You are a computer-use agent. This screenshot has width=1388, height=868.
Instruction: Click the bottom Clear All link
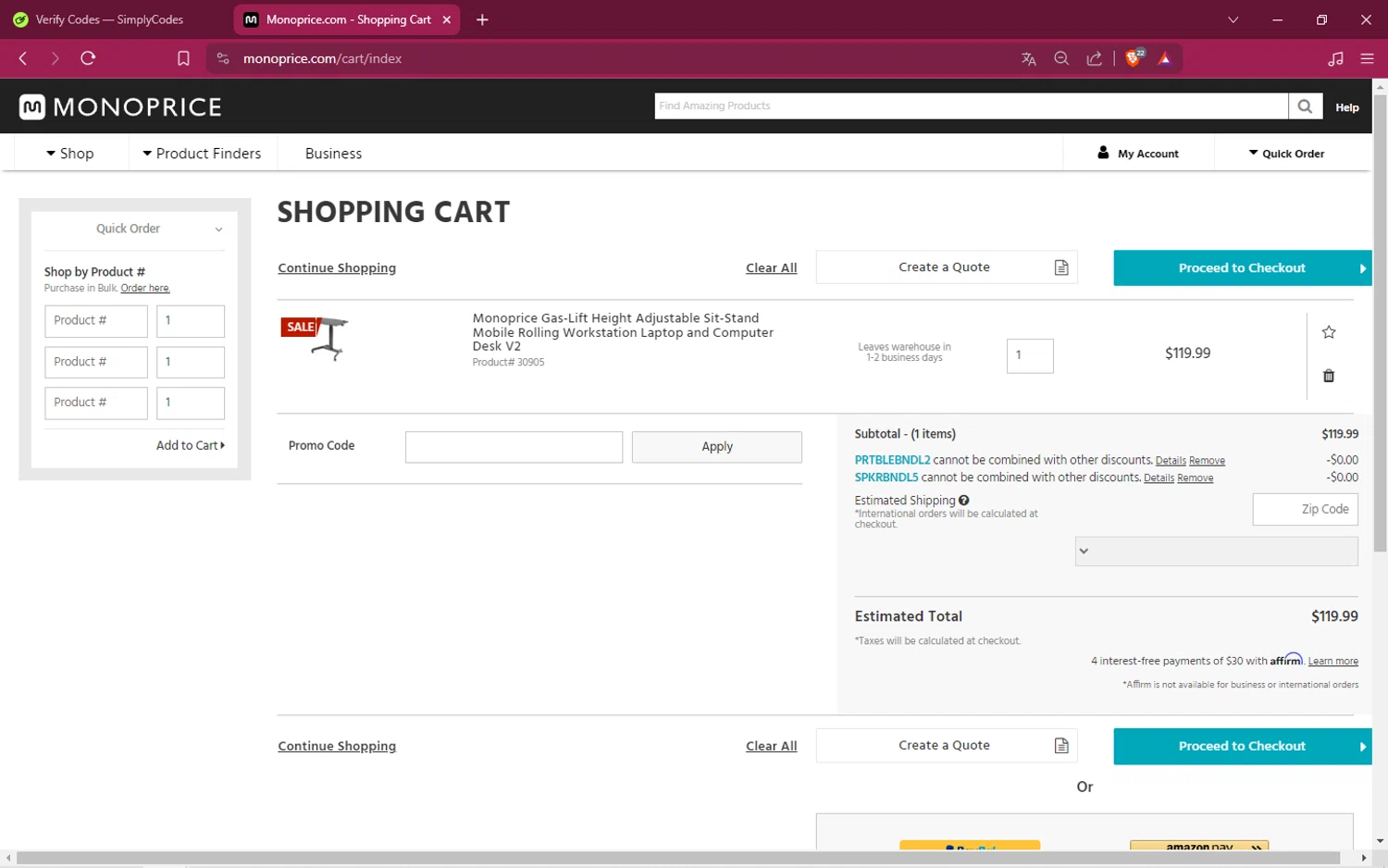click(x=771, y=747)
